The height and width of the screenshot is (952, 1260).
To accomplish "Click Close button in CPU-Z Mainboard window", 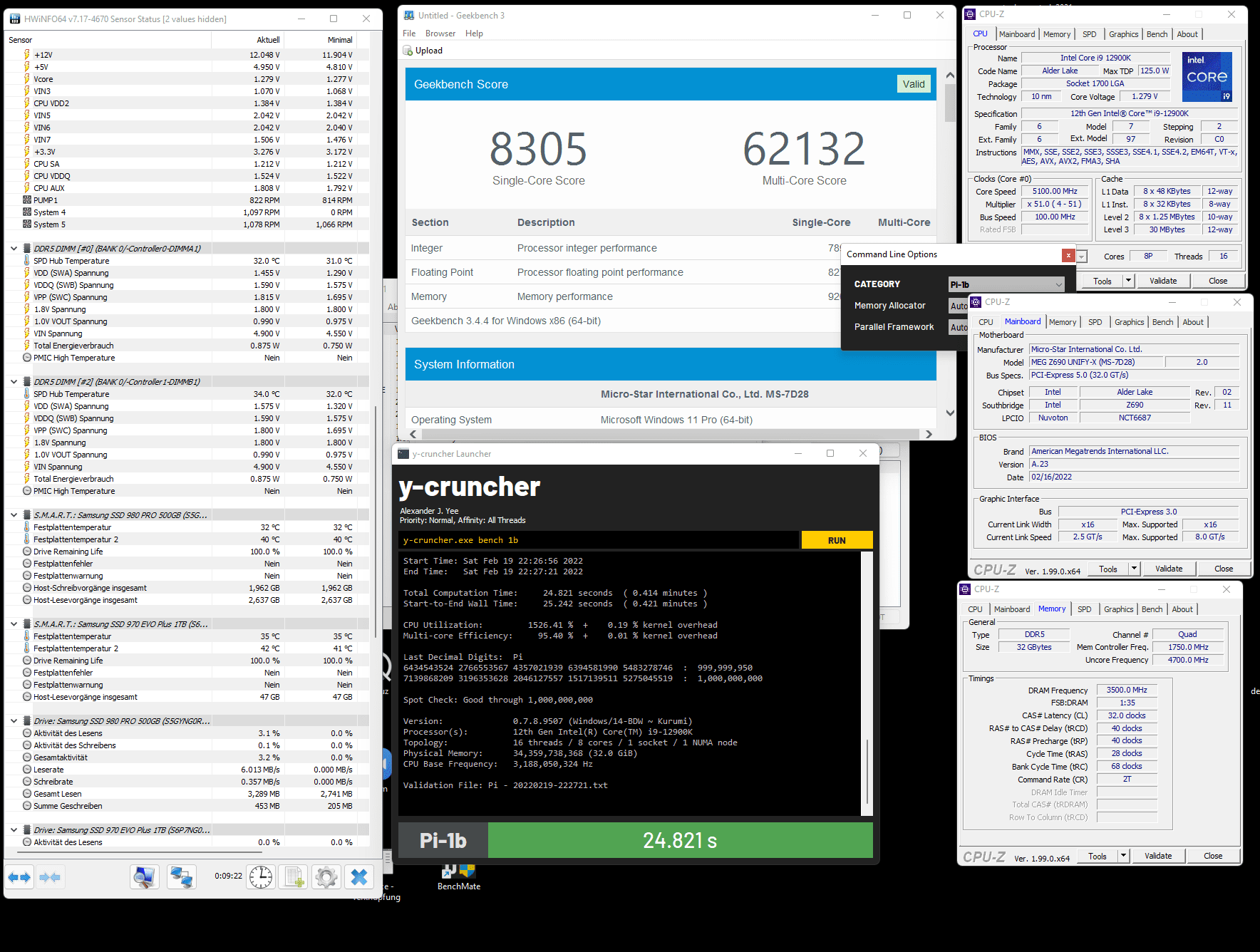I will (x=1224, y=569).
